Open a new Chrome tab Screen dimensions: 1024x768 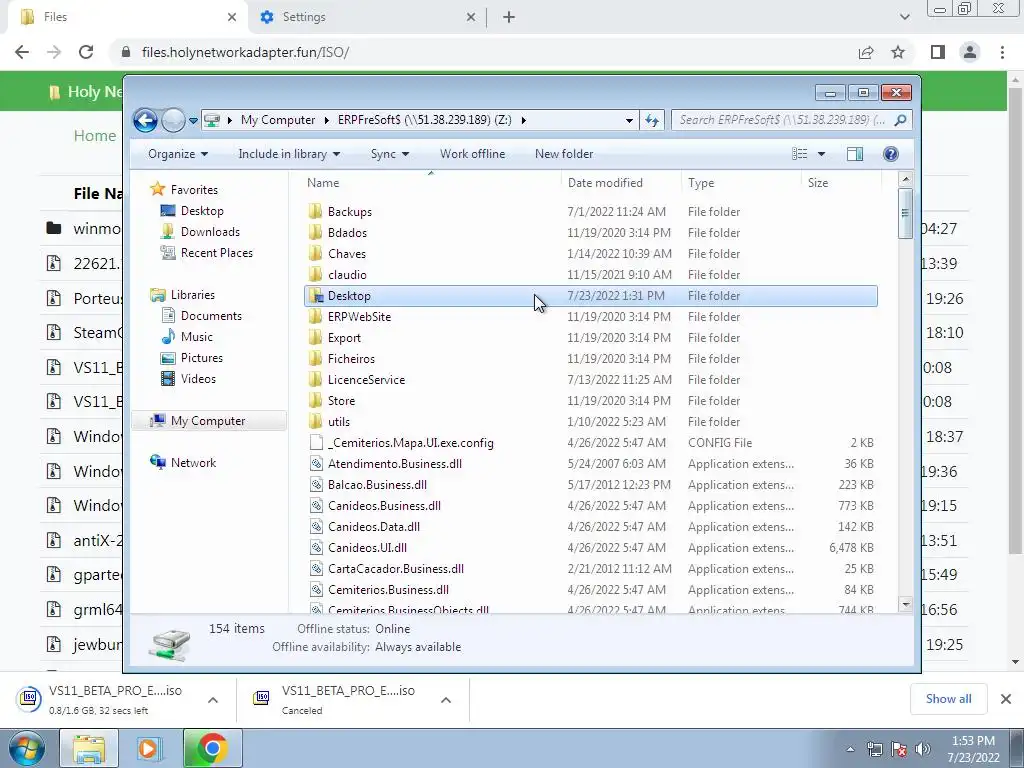[509, 17]
